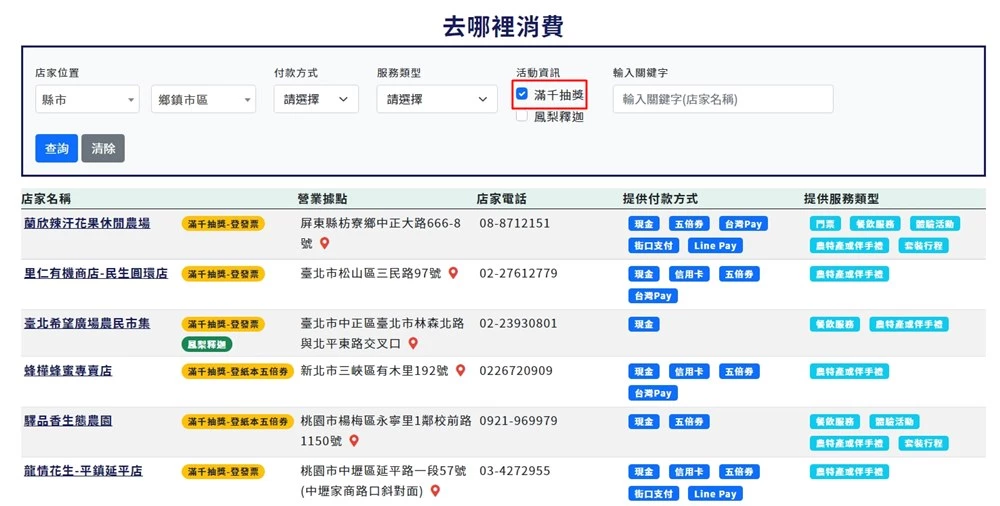Screen dimensions: 1000x506
Task: Click 餐飲服務 tag in 臺北希望廣場農民市集 row
Action: tap(835, 324)
